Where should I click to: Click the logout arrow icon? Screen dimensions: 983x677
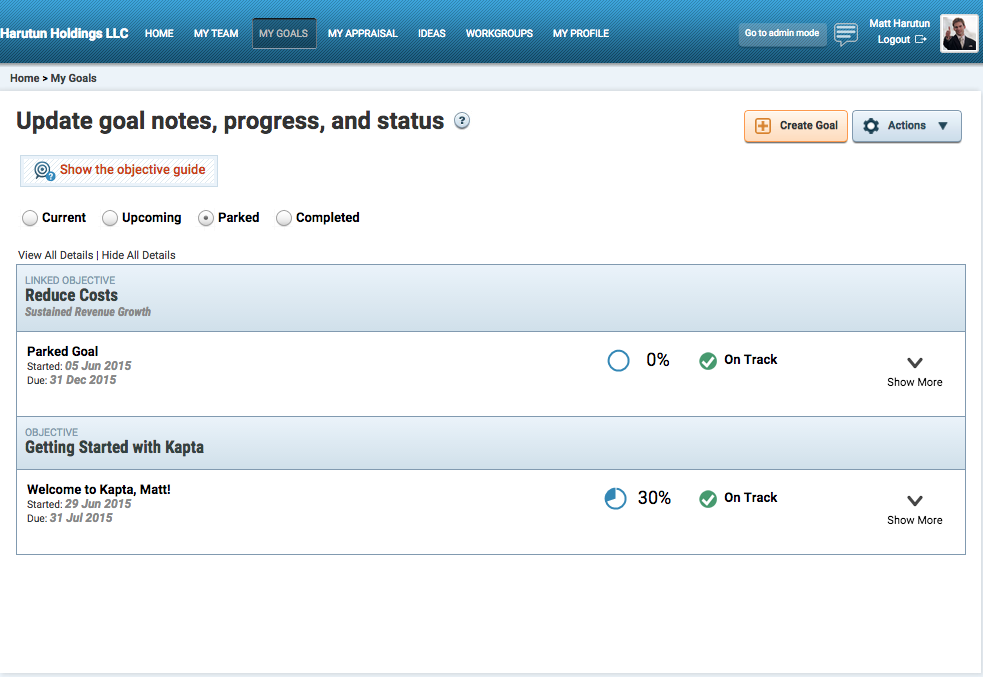click(x=920, y=39)
